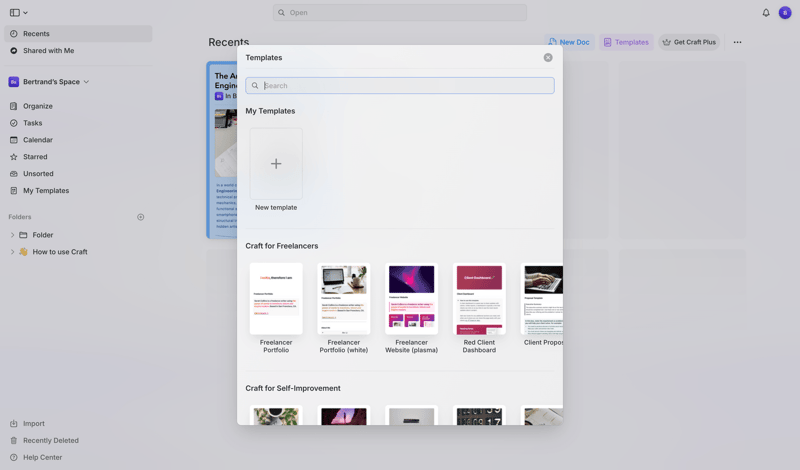Expand the Folder tree item

[x=12, y=235]
